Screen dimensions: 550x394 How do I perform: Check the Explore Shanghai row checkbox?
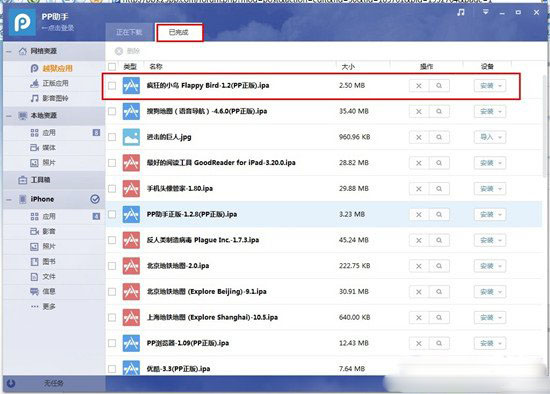(x=112, y=318)
